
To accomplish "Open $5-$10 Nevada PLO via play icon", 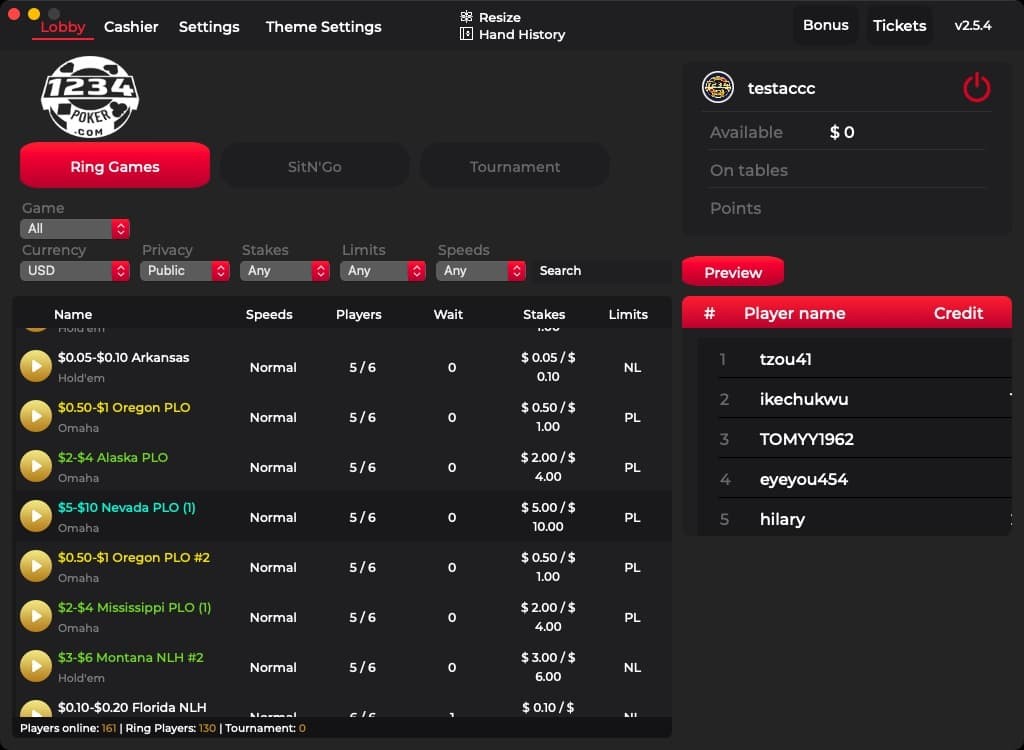I will tap(36, 517).
